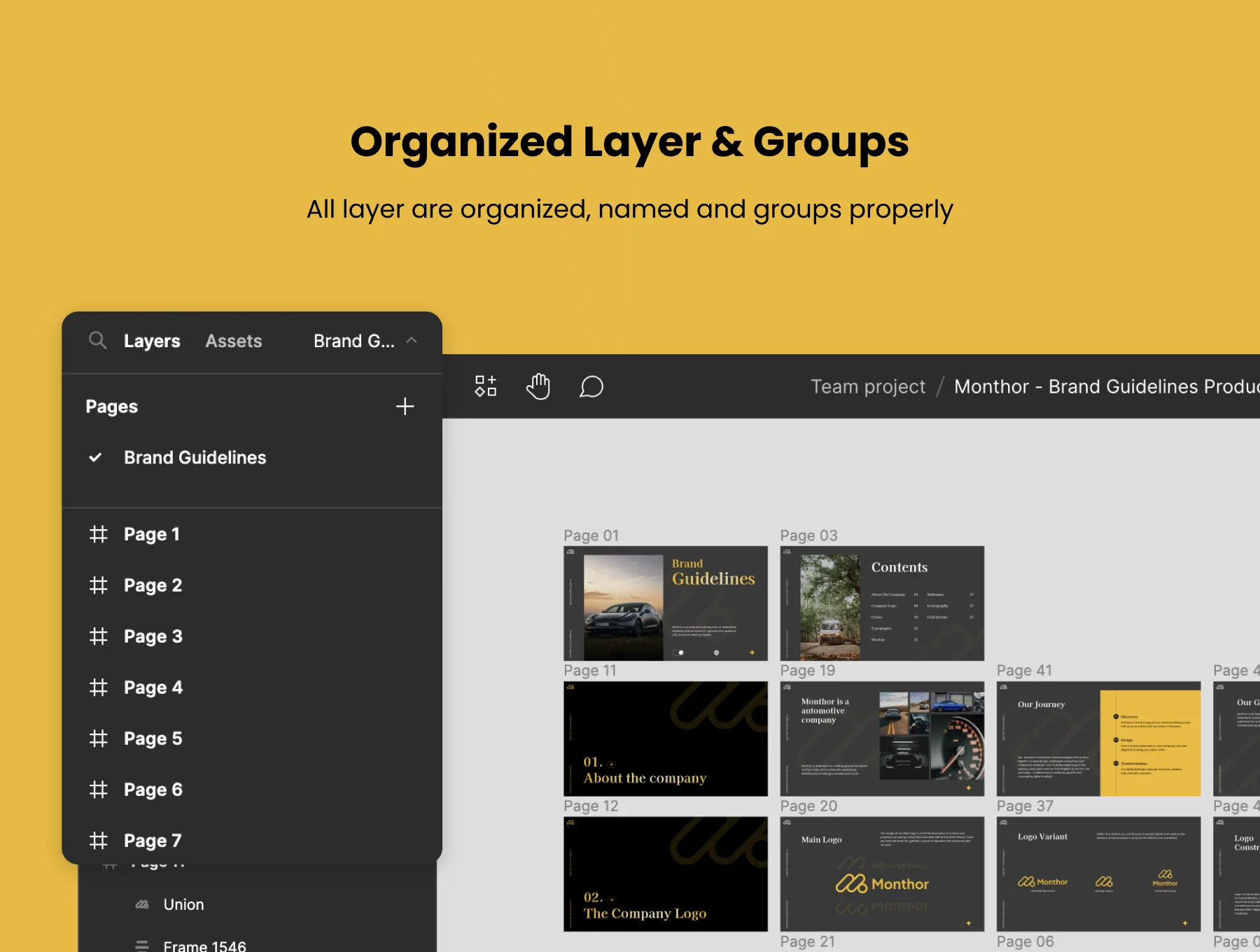Switch to the Layers tab
The height and width of the screenshot is (952, 1260).
pos(152,341)
